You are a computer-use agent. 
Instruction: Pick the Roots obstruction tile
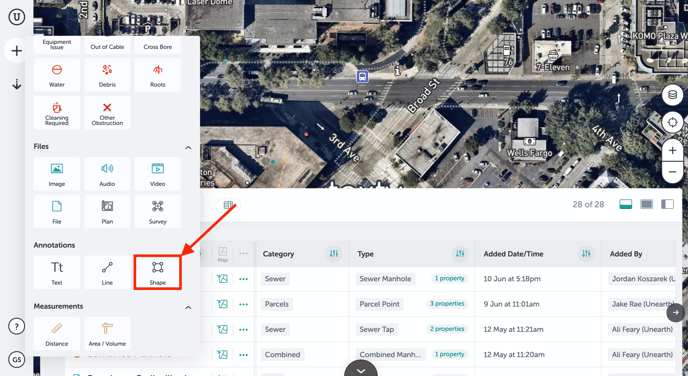158,75
